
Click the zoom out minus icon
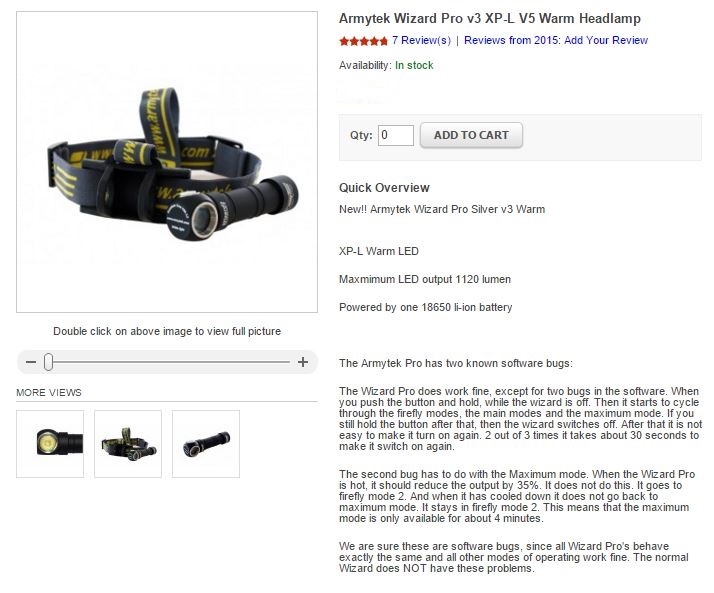tap(31, 362)
